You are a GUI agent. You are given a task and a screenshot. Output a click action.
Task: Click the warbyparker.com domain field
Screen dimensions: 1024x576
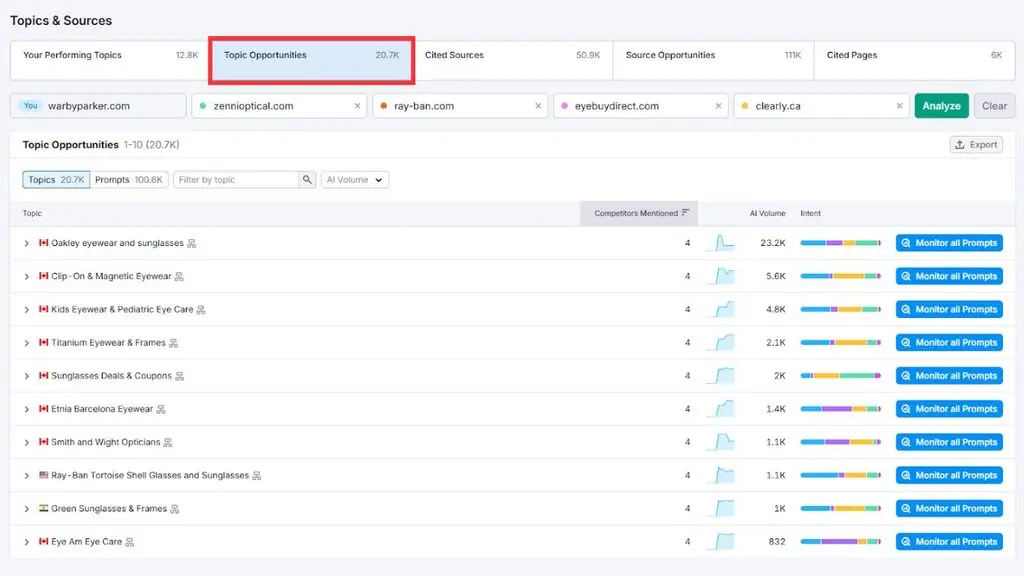point(98,106)
